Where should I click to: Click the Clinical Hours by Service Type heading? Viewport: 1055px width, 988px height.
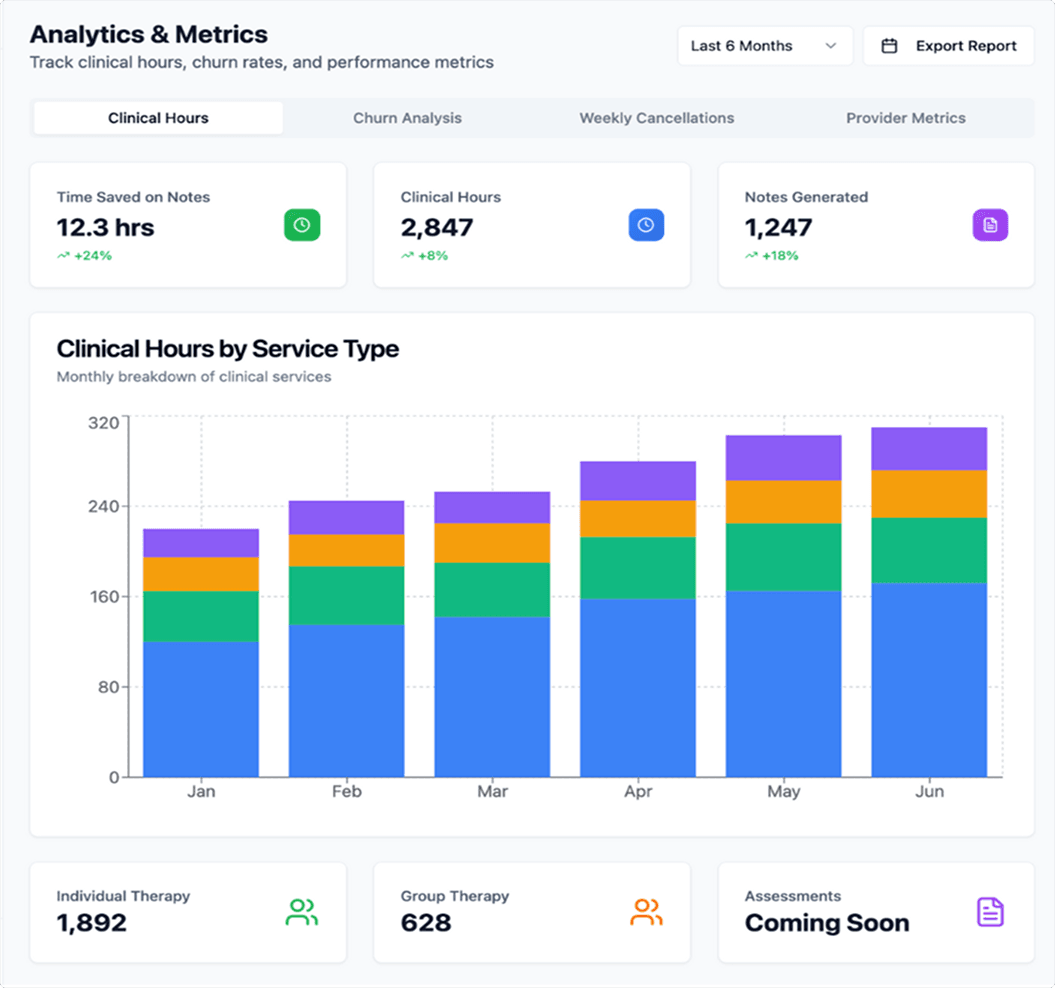227,349
